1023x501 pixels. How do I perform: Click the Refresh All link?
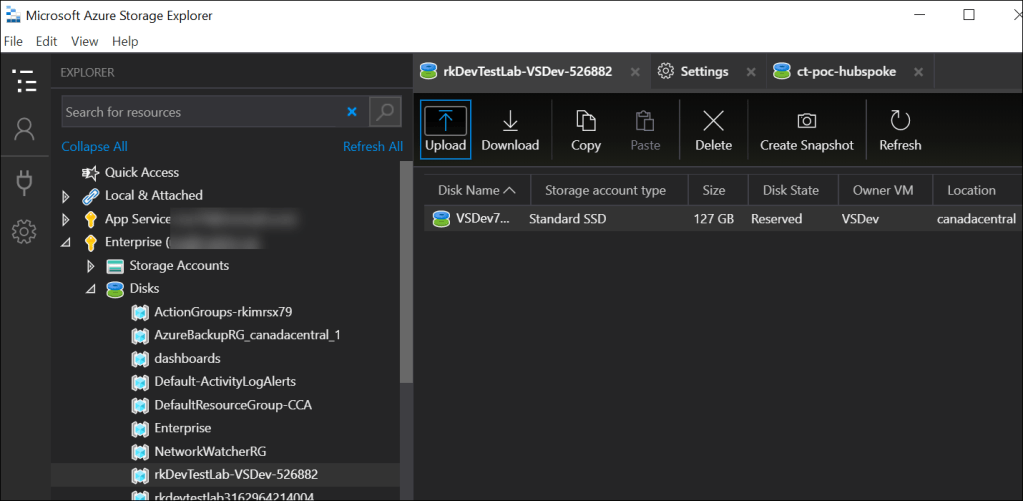pos(372,146)
